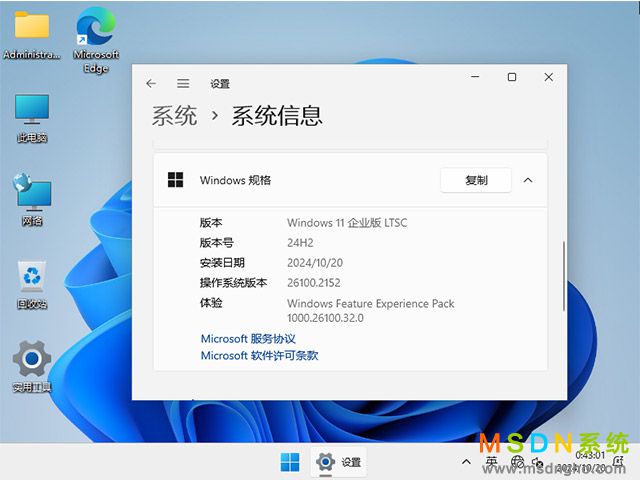This screenshot has width=640, height=480.
Task: Minimize the Settings window
Action: coord(475,77)
